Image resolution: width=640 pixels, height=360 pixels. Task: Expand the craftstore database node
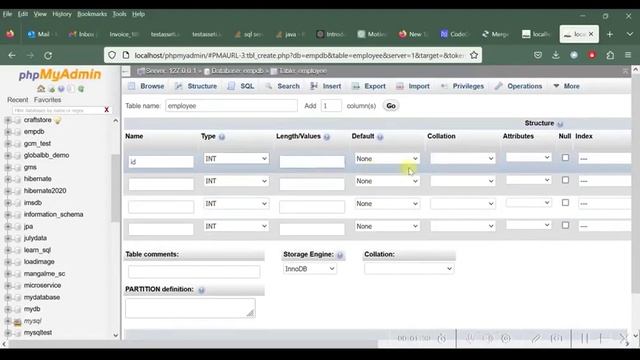tap(8, 120)
